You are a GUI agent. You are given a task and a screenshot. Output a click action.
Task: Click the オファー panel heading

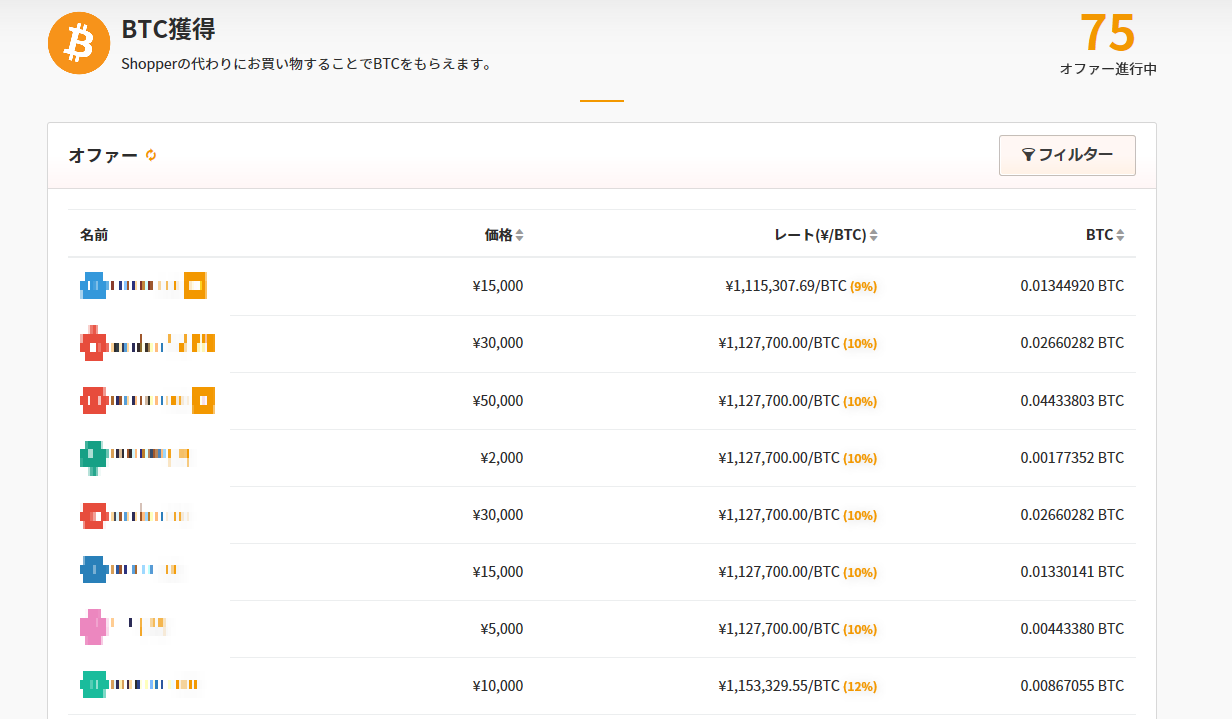pyautogui.click(x=103, y=155)
